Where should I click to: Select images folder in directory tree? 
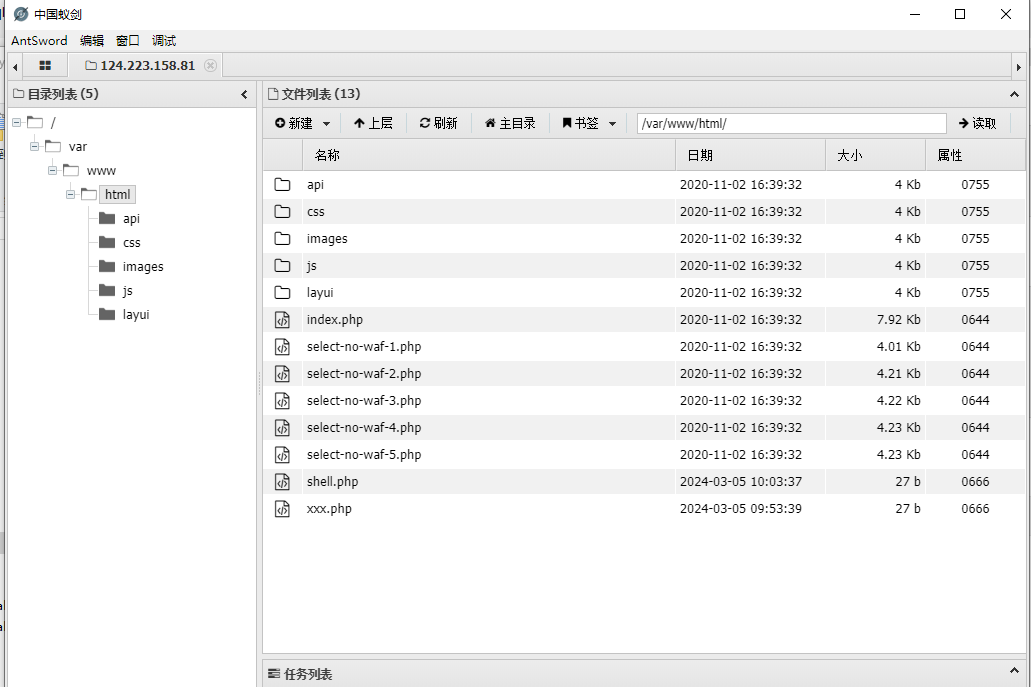point(143,266)
